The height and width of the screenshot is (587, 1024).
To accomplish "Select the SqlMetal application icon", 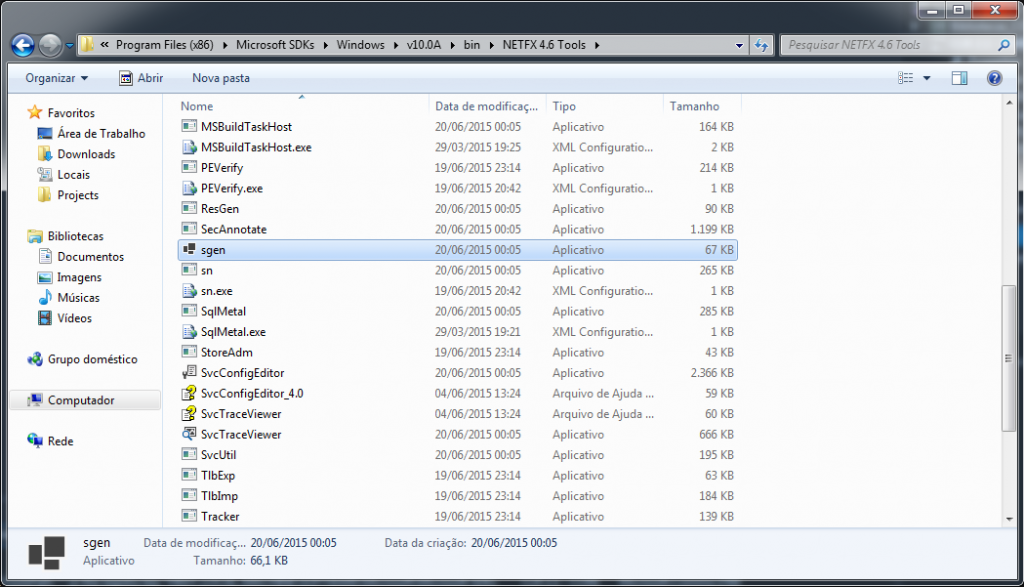I will tap(187, 311).
